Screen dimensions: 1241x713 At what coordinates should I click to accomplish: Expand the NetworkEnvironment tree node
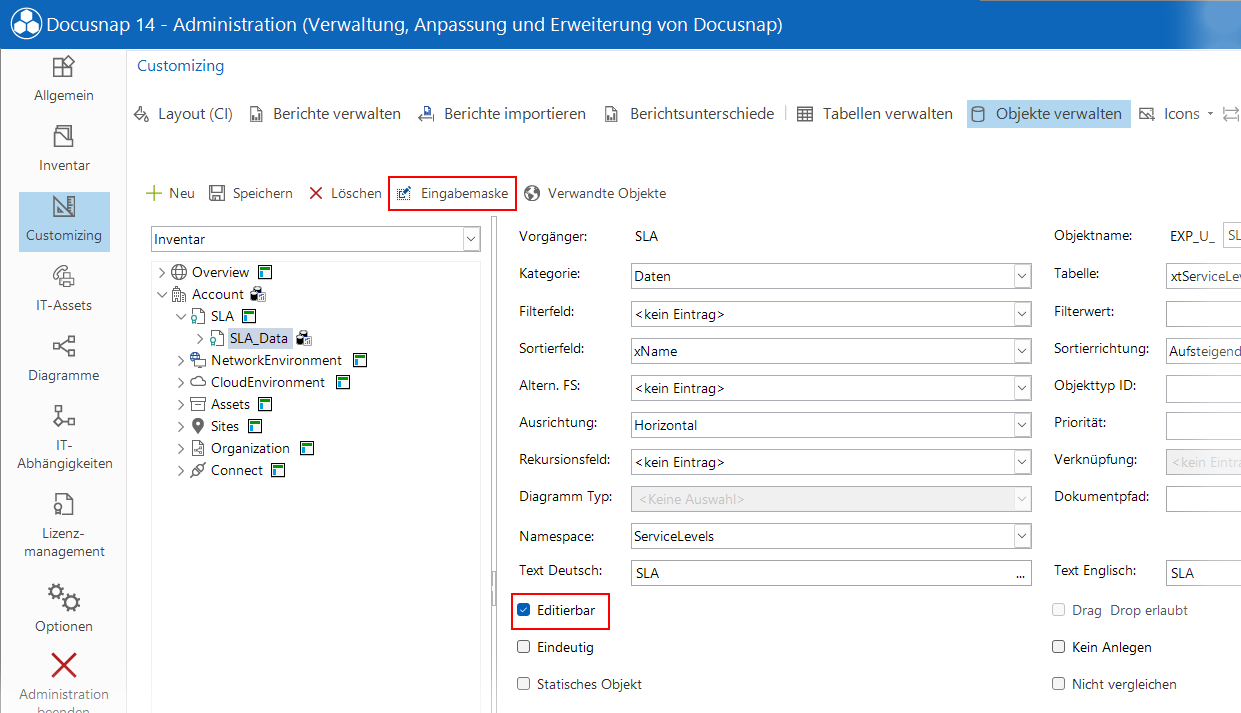[181, 360]
